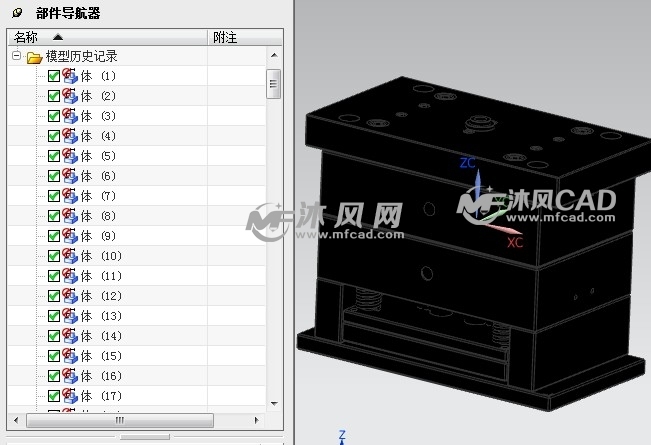Click the horizontal scrollbar left arrow
Viewport: 651px width, 445px height.
[16, 420]
